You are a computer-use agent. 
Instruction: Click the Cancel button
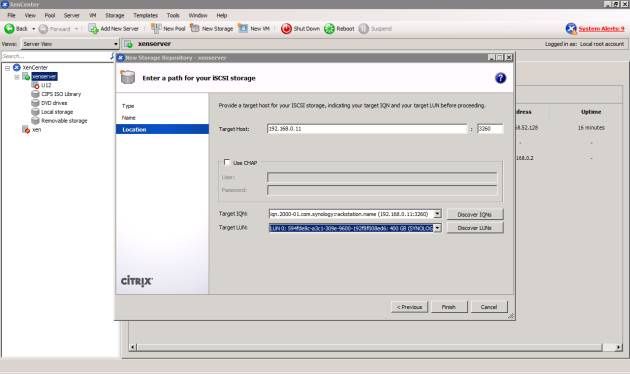pos(489,307)
